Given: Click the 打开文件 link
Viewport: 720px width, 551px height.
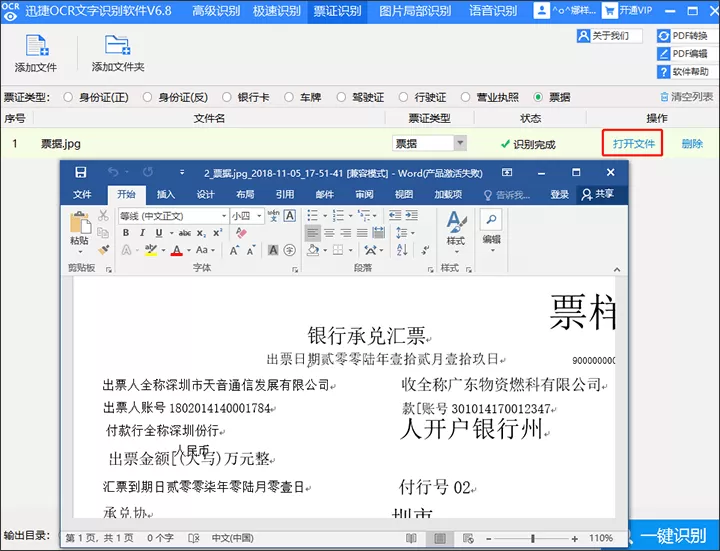Looking at the screenshot, I should point(633,143).
